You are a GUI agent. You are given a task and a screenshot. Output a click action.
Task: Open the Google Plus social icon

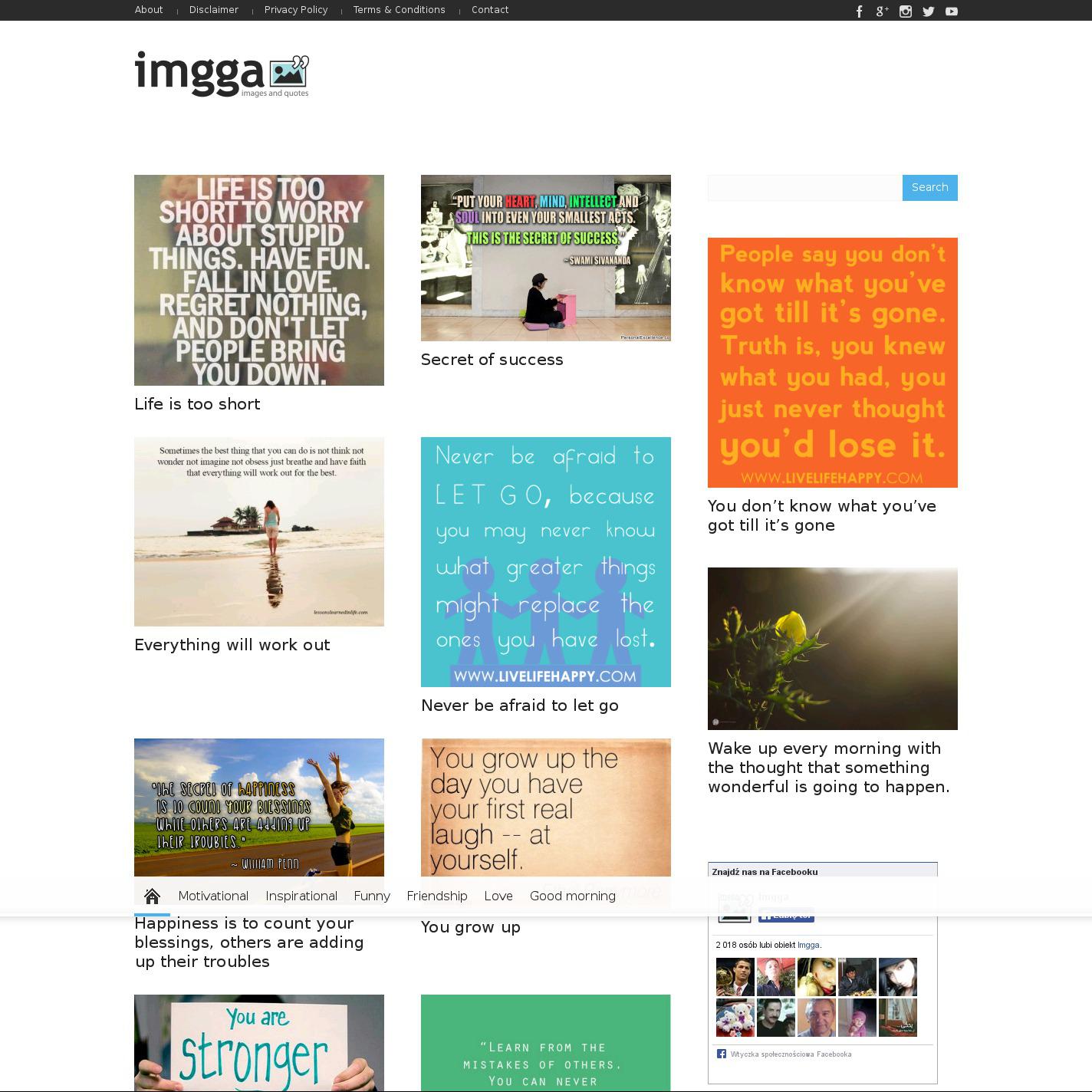882,12
